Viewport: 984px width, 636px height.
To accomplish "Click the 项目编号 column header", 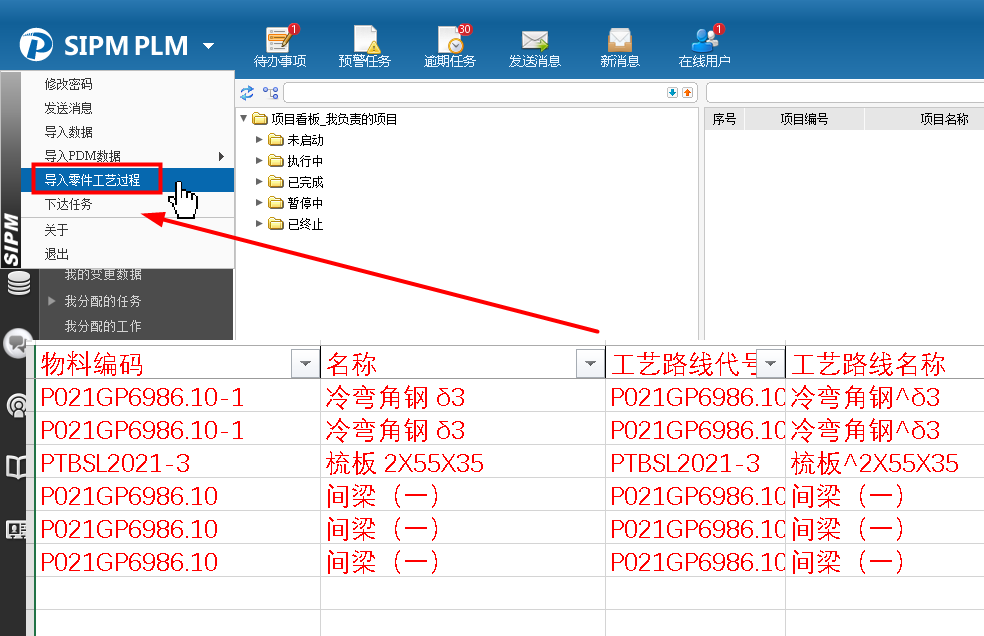I will [804, 119].
